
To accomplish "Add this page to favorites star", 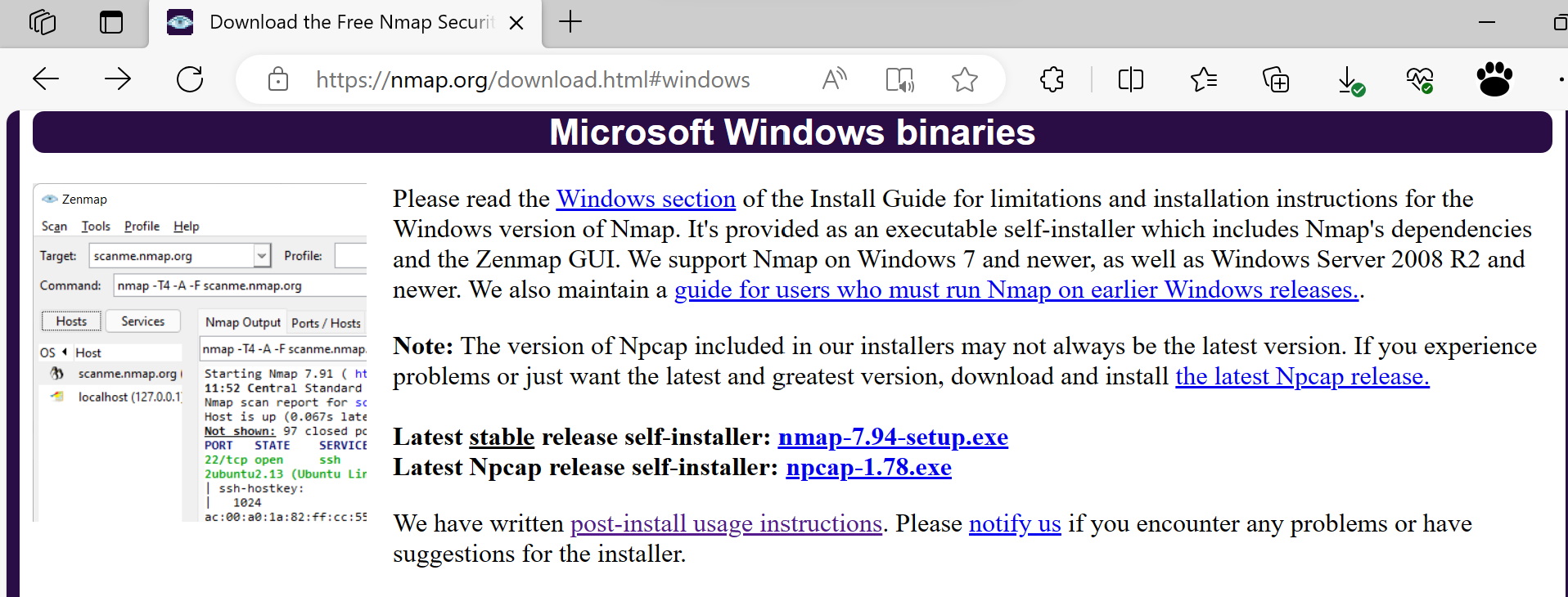I will pyautogui.click(x=965, y=79).
